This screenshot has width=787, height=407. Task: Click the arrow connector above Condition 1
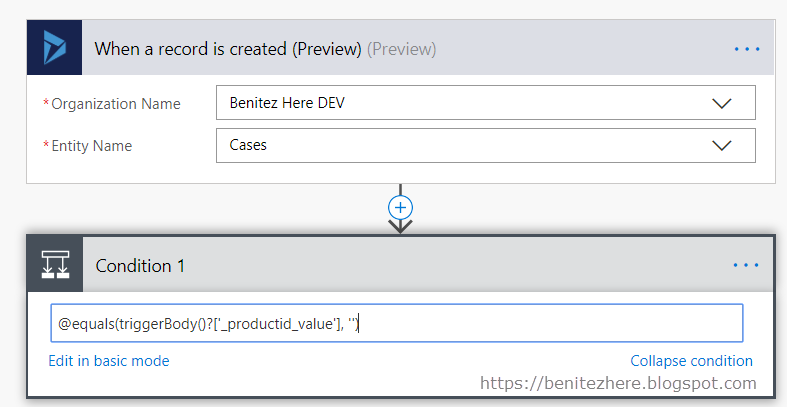[400, 226]
